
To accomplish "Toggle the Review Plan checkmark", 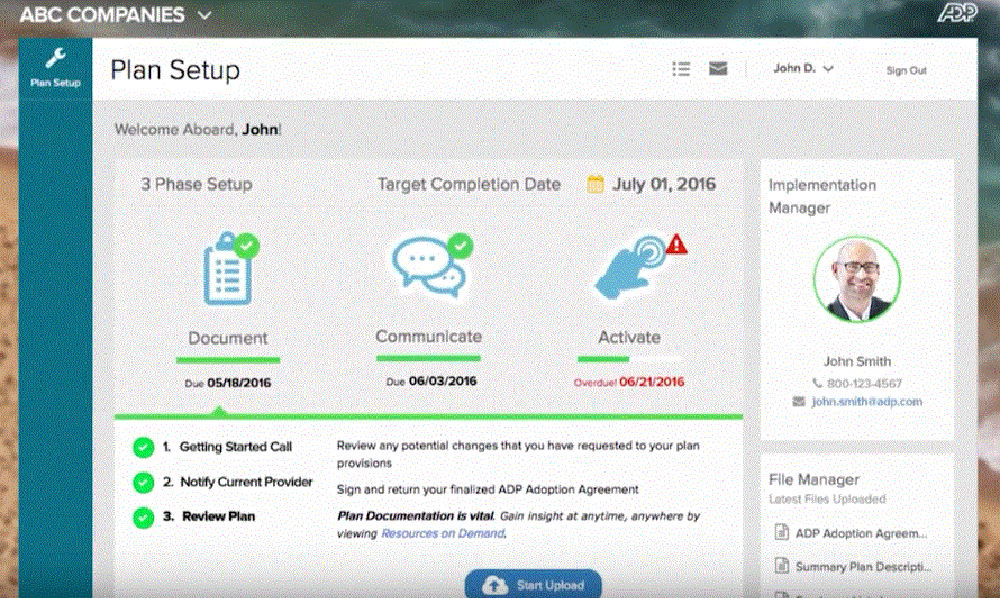I will (143, 517).
